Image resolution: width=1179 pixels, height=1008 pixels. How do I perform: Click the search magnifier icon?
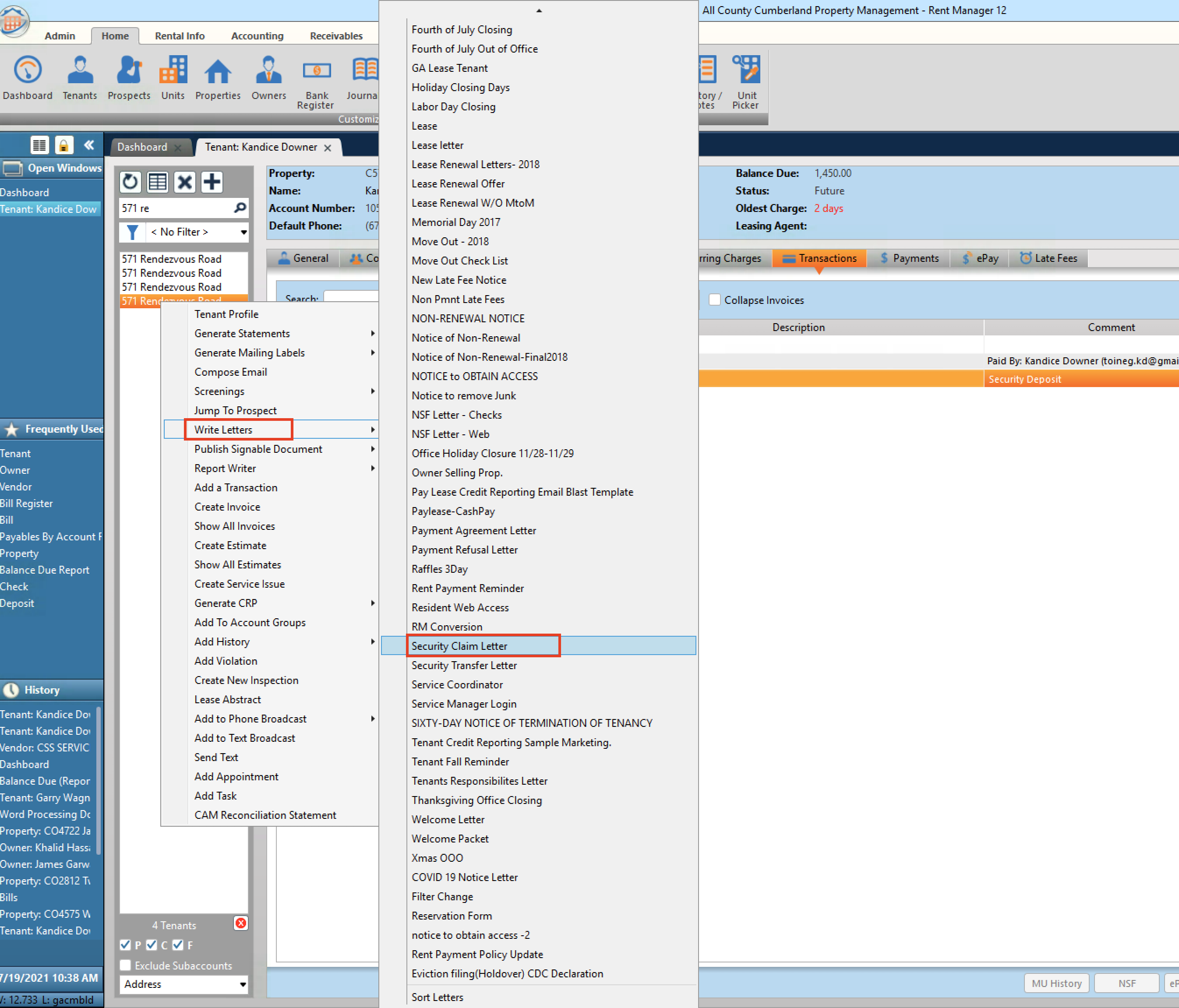click(x=240, y=208)
